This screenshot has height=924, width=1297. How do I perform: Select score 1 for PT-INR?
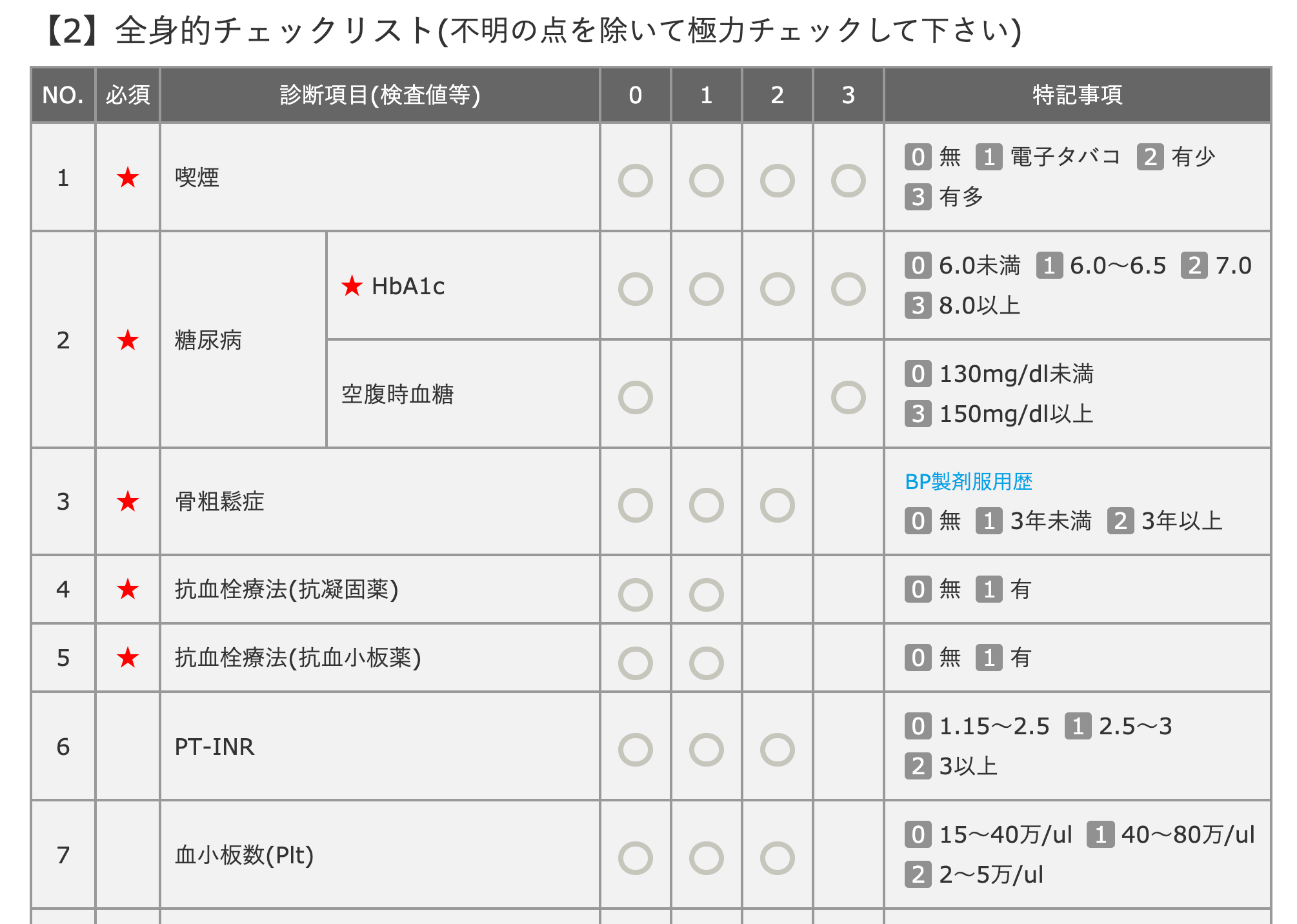point(706,750)
